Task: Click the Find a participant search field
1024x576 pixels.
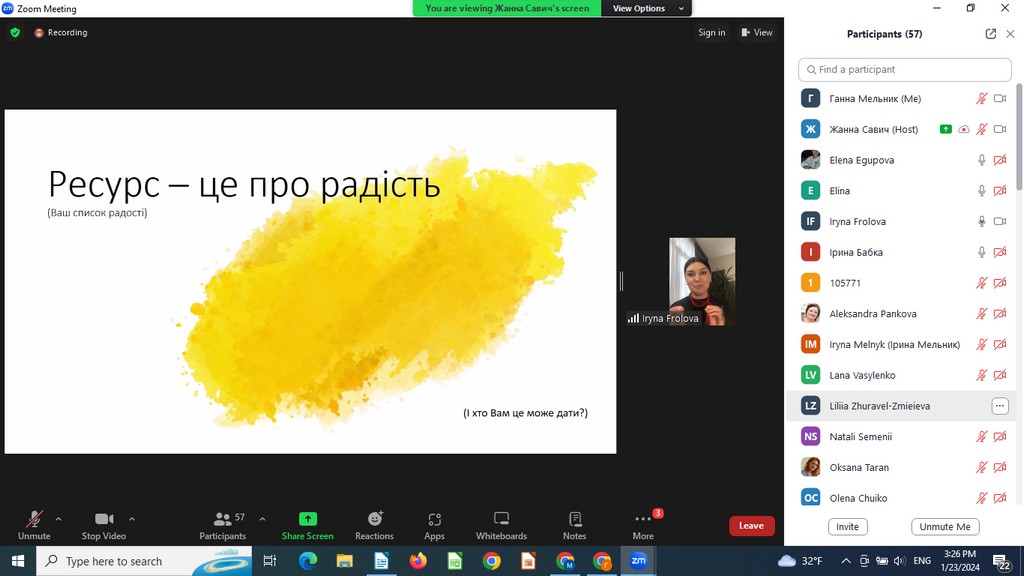Action: 905,70
